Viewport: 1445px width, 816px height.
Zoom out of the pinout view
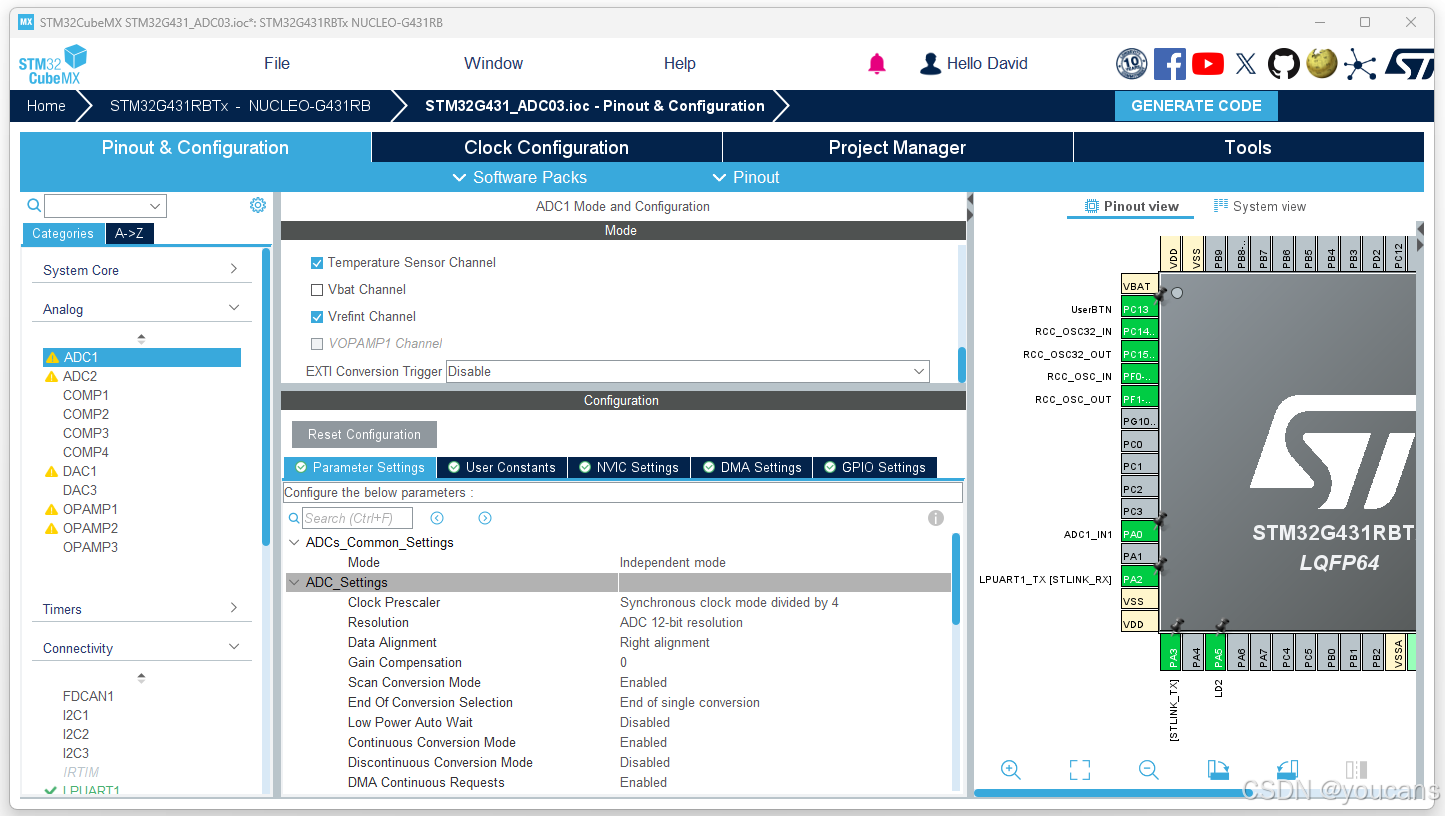pos(1148,770)
